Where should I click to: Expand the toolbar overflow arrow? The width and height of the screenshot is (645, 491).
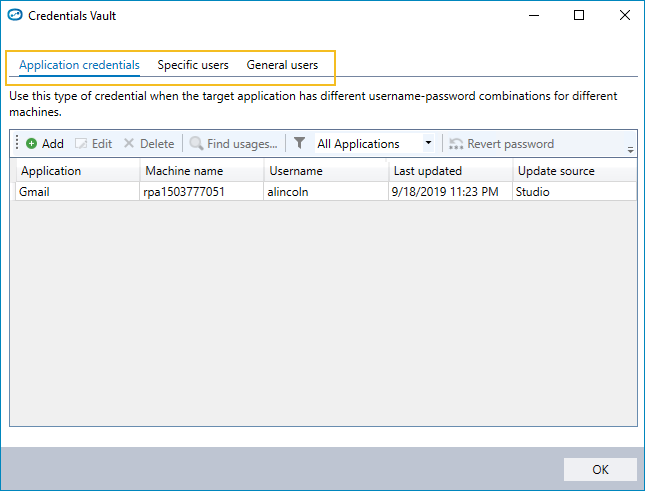click(630, 149)
